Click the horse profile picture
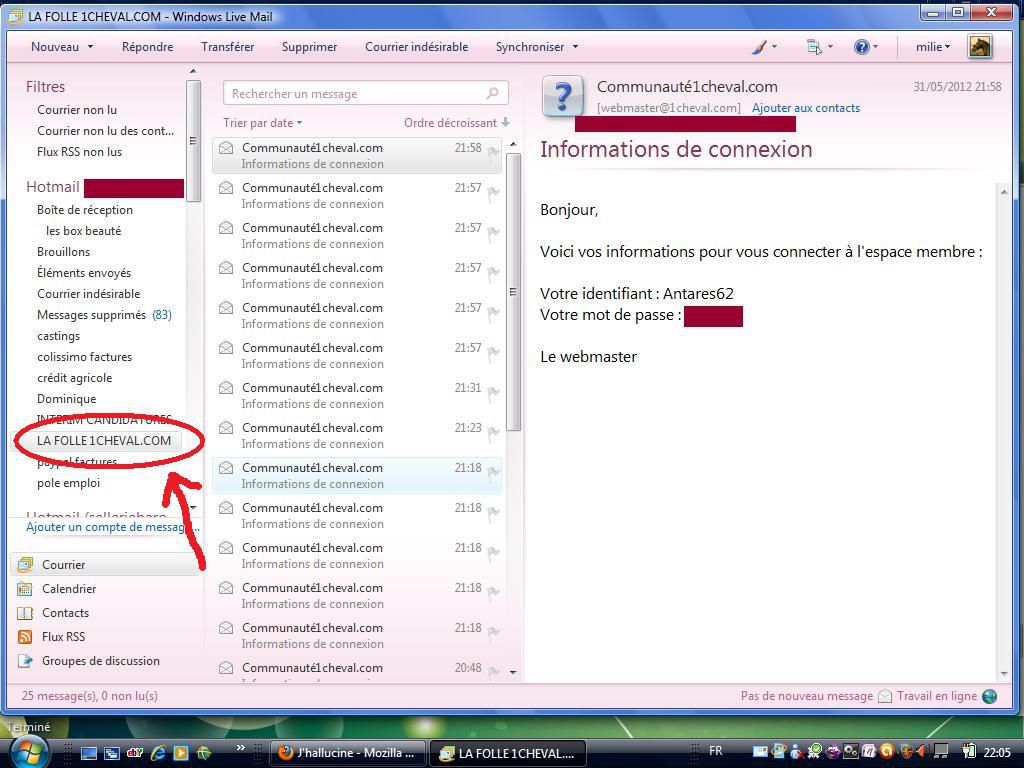Image resolution: width=1024 pixels, height=768 pixels. coord(980,47)
